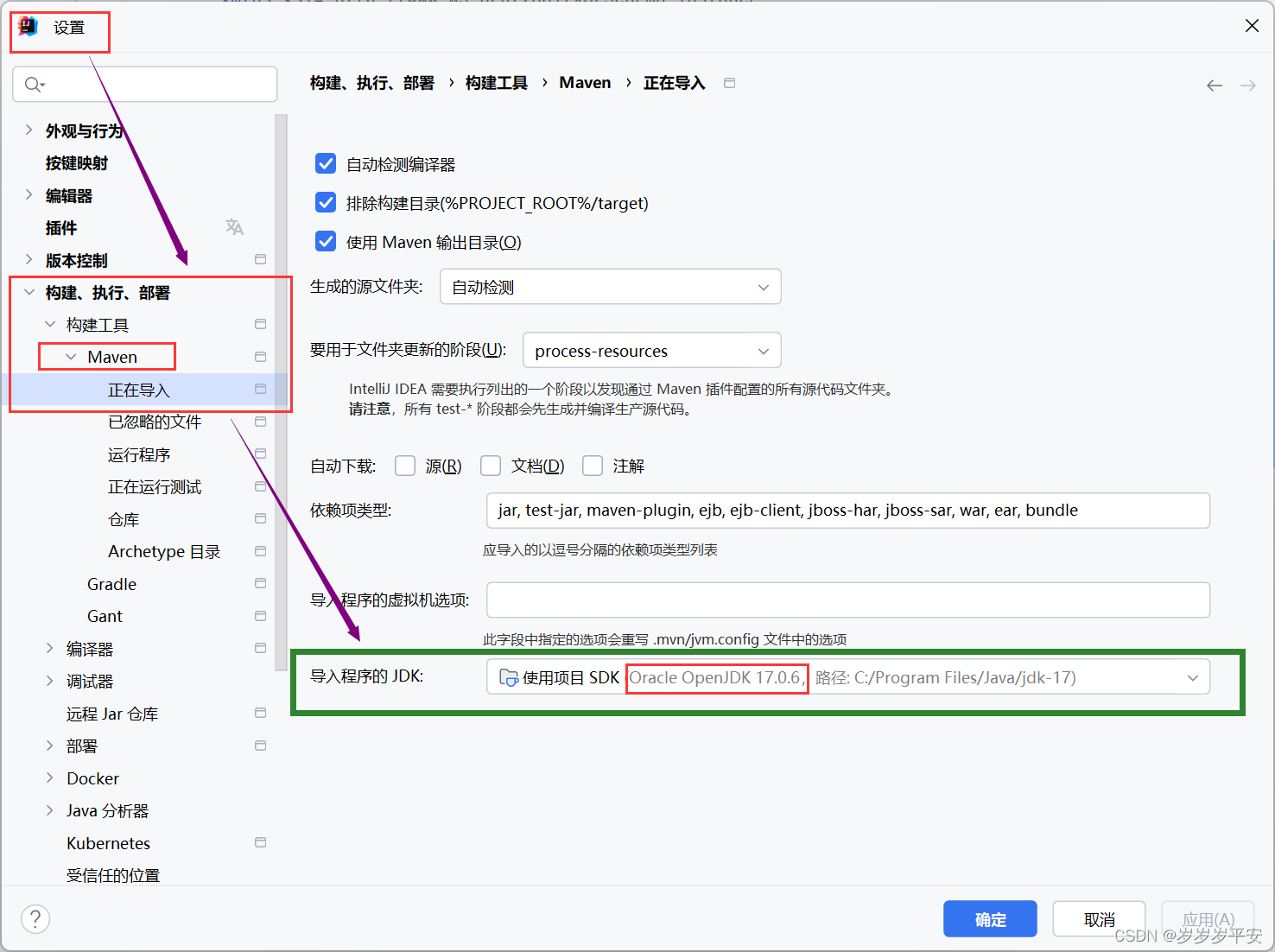Viewport: 1275px width, 952px height.
Task: Click the search magnifier icon in settings
Action: pyautogui.click(x=35, y=84)
